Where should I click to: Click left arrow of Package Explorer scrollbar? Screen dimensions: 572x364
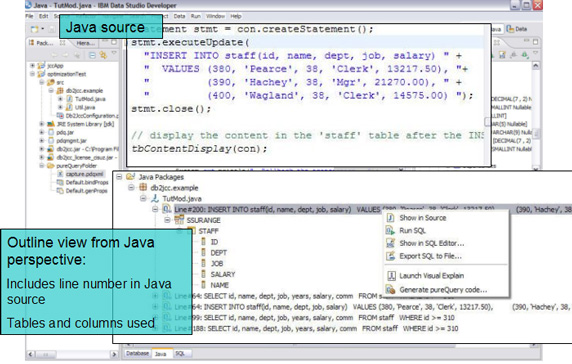(x=31, y=354)
